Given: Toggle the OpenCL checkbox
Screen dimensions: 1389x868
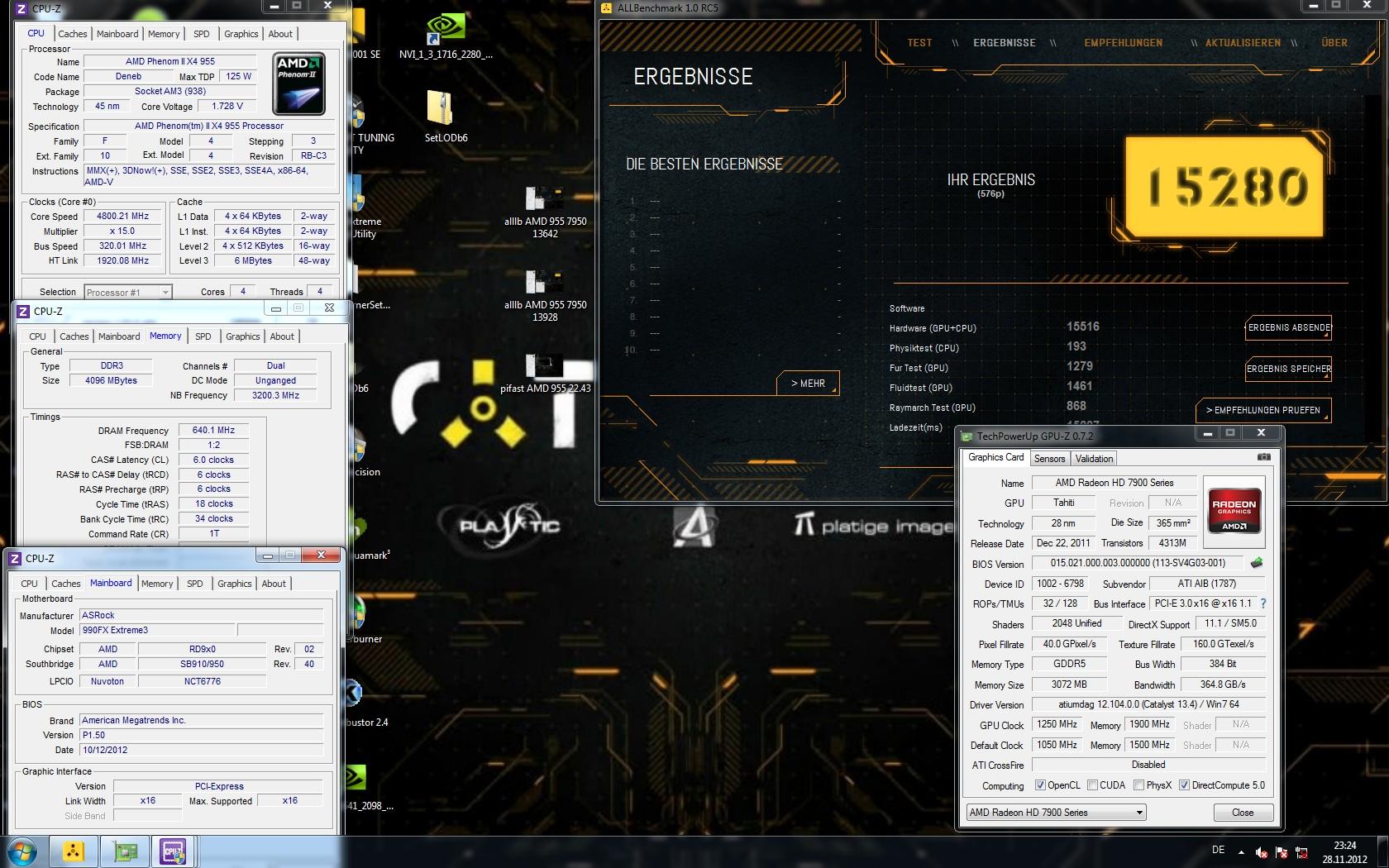Looking at the screenshot, I should (1040, 785).
